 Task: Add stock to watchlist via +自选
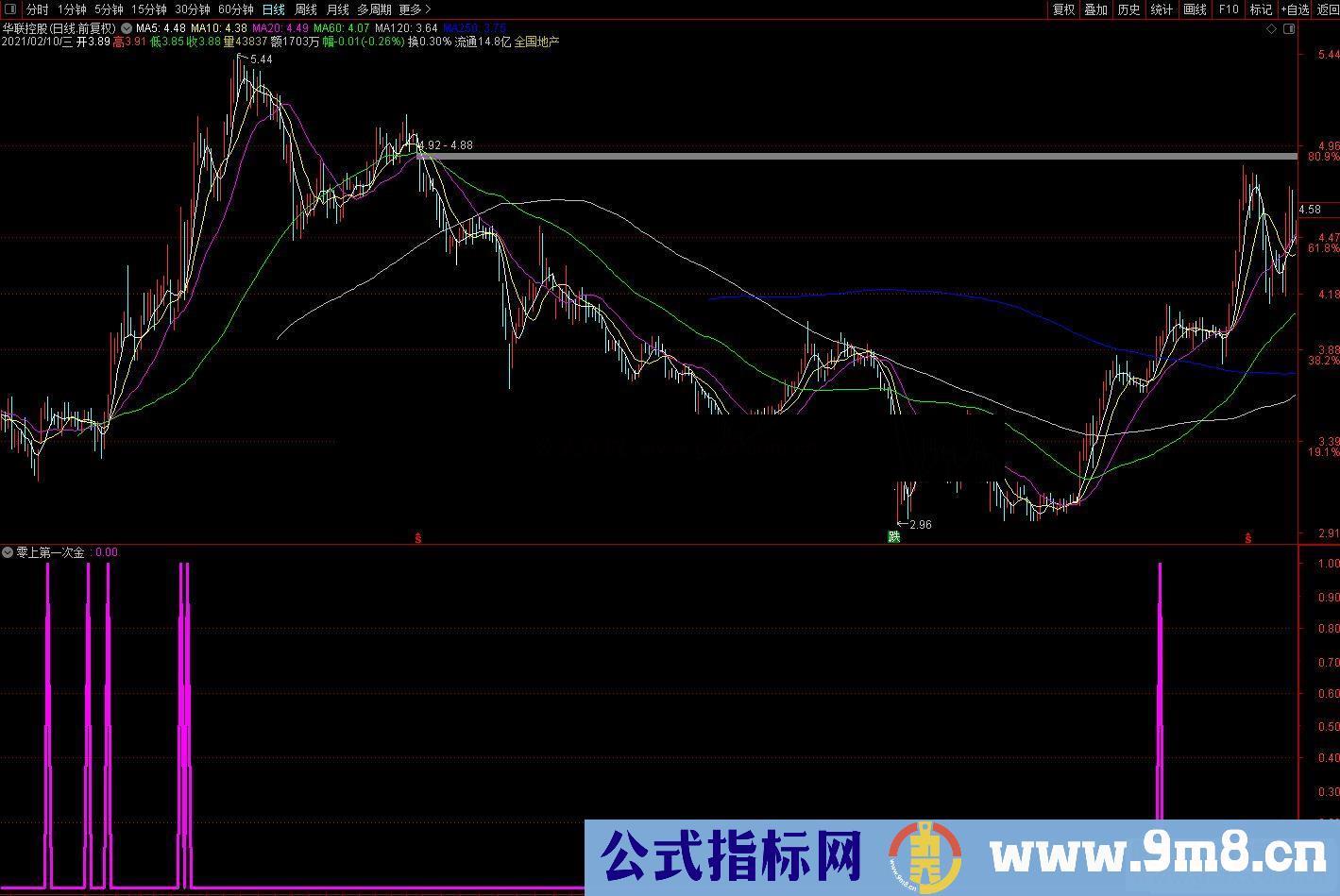(x=1297, y=8)
